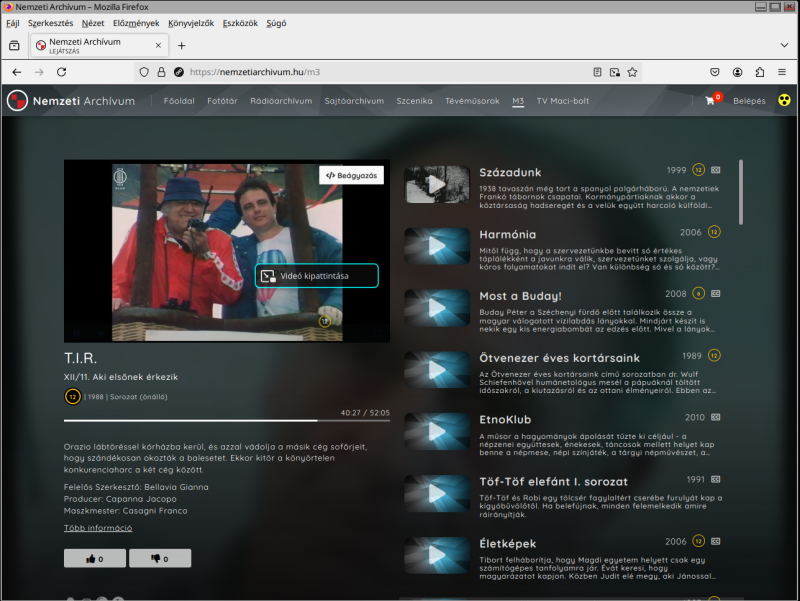The image size is (800, 601).
Task: Open the Most a Buday! title
Action: [520, 296]
